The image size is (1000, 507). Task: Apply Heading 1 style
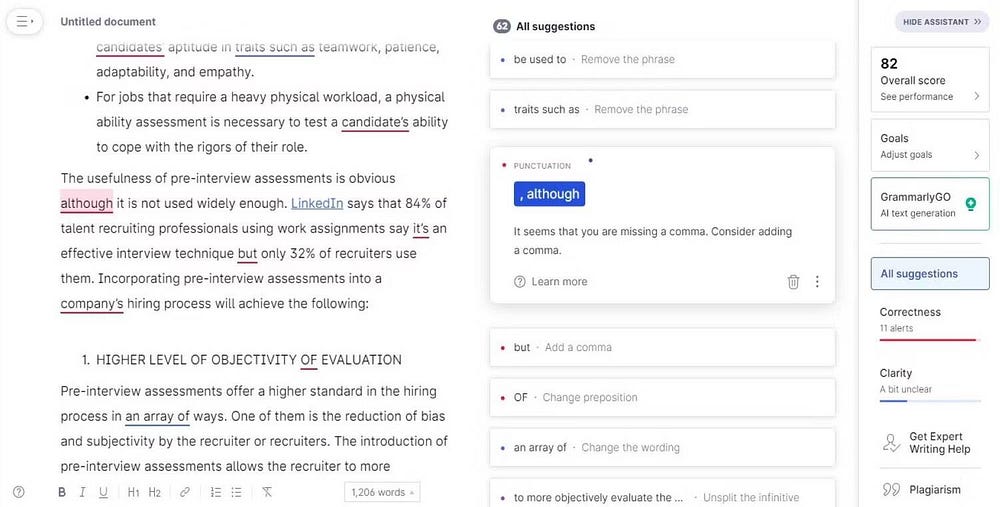click(133, 492)
